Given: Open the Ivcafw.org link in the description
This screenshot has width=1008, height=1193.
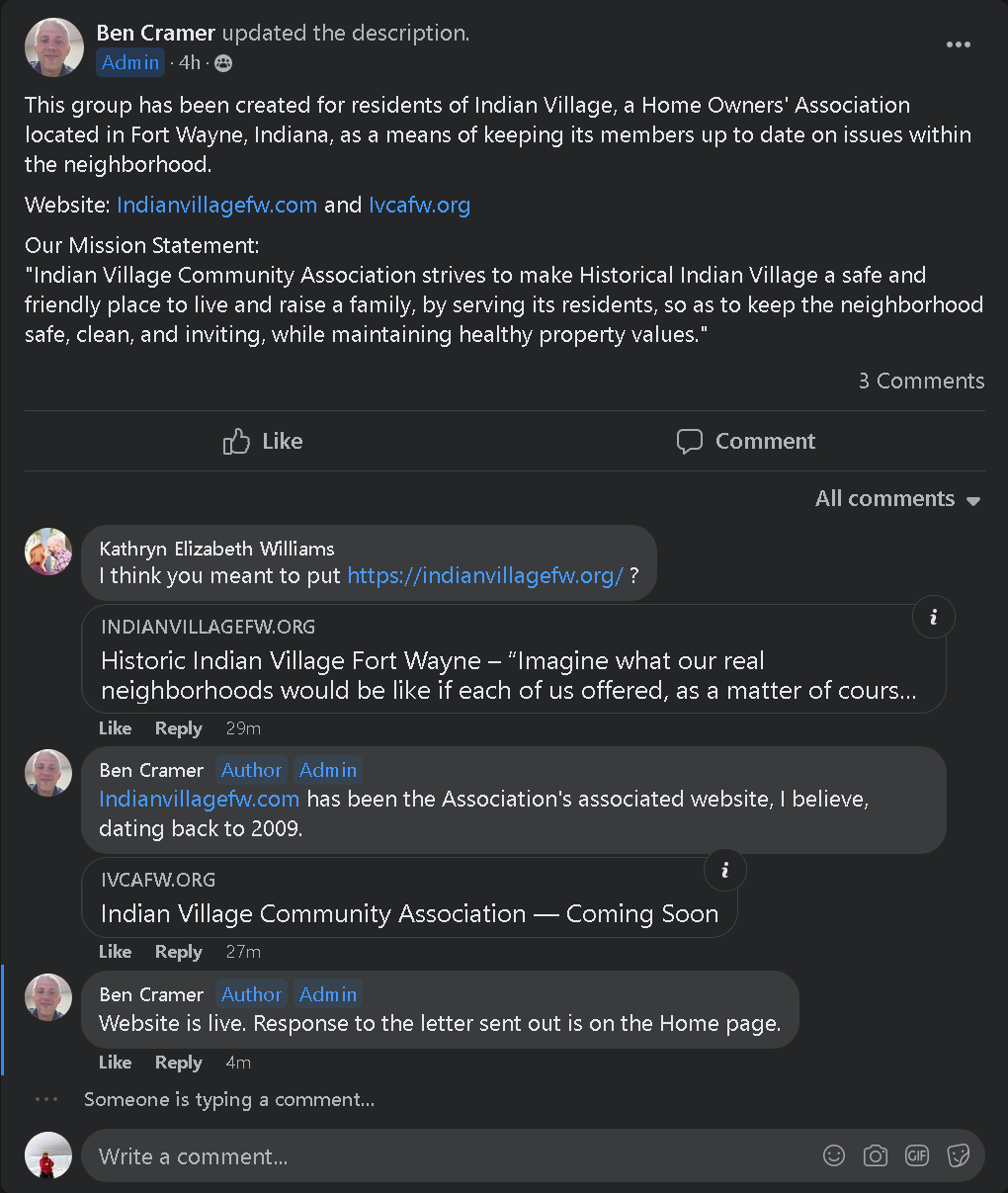Looking at the screenshot, I should pyautogui.click(x=419, y=205).
